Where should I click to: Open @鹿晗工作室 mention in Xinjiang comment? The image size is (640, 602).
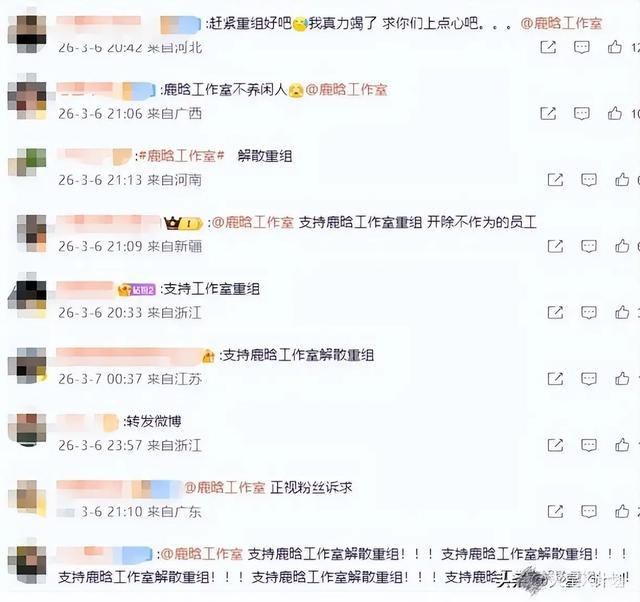[253, 222]
